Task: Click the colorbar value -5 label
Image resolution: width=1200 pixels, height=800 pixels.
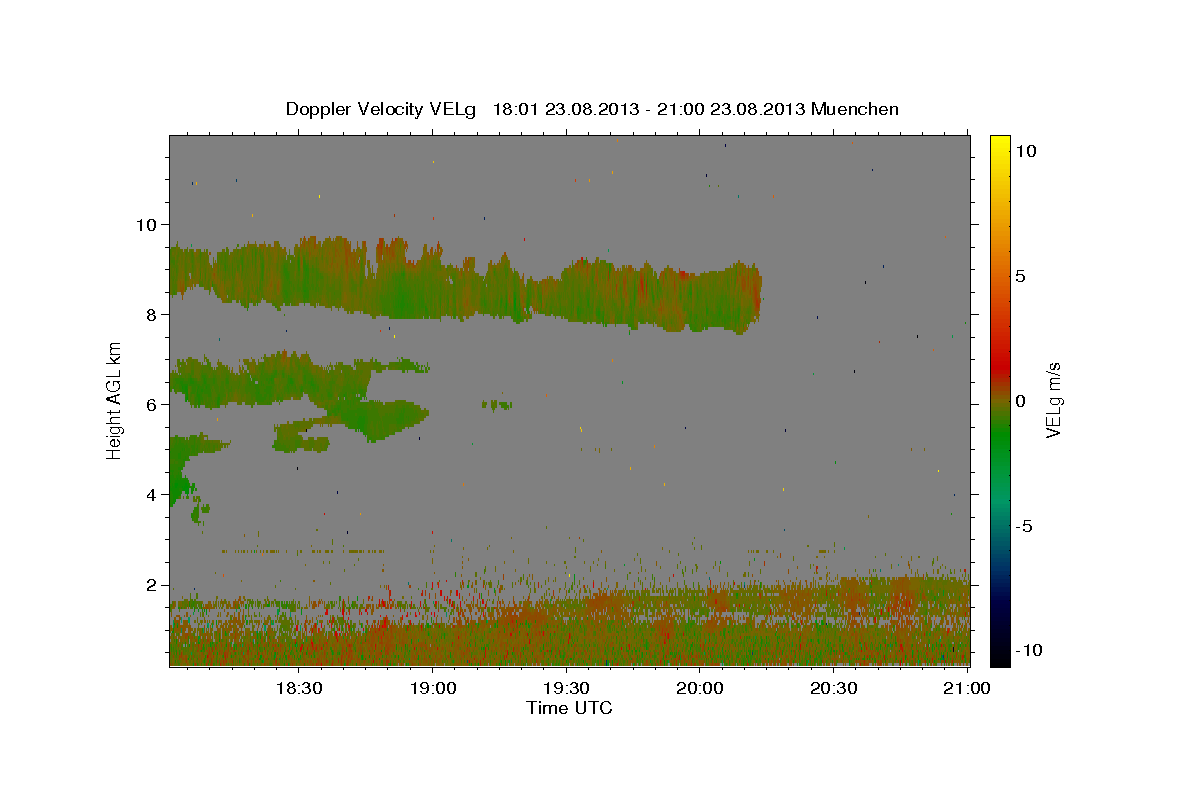Action: tap(1025, 527)
